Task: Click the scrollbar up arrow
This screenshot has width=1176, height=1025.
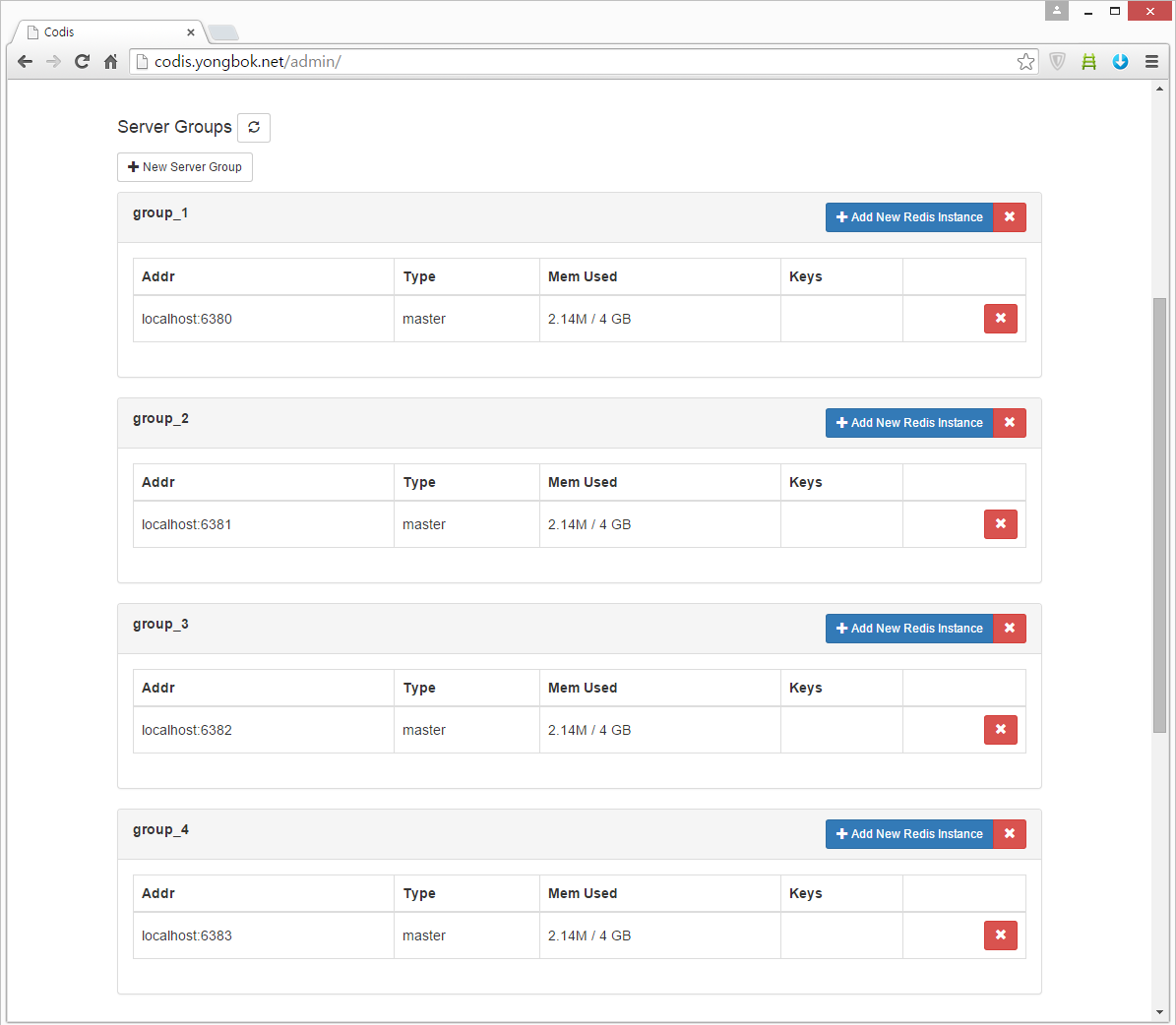Action: (x=1159, y=89)
